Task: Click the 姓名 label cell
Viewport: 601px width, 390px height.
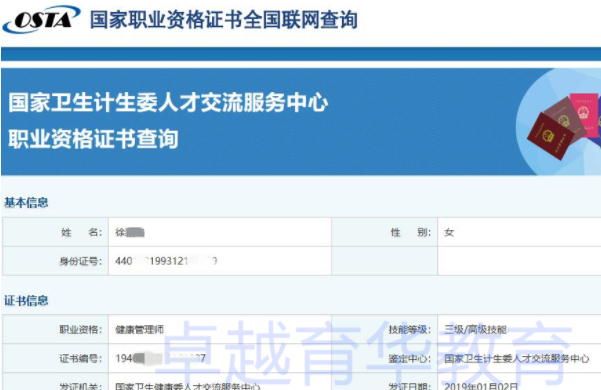Action: coord(56,232)
